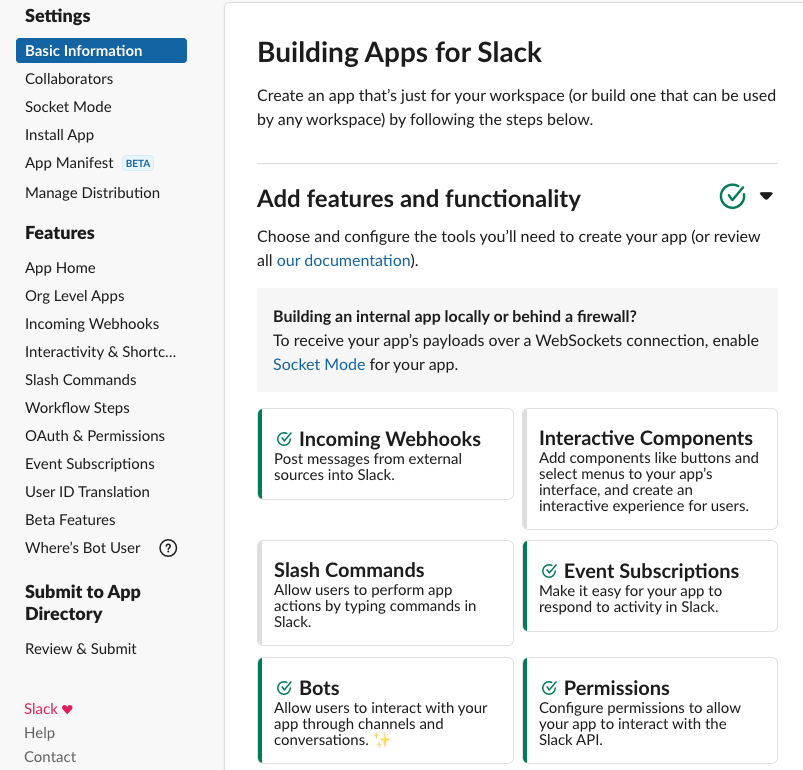
Task: Open the Install App page
Action: click(x=59, y=135)
